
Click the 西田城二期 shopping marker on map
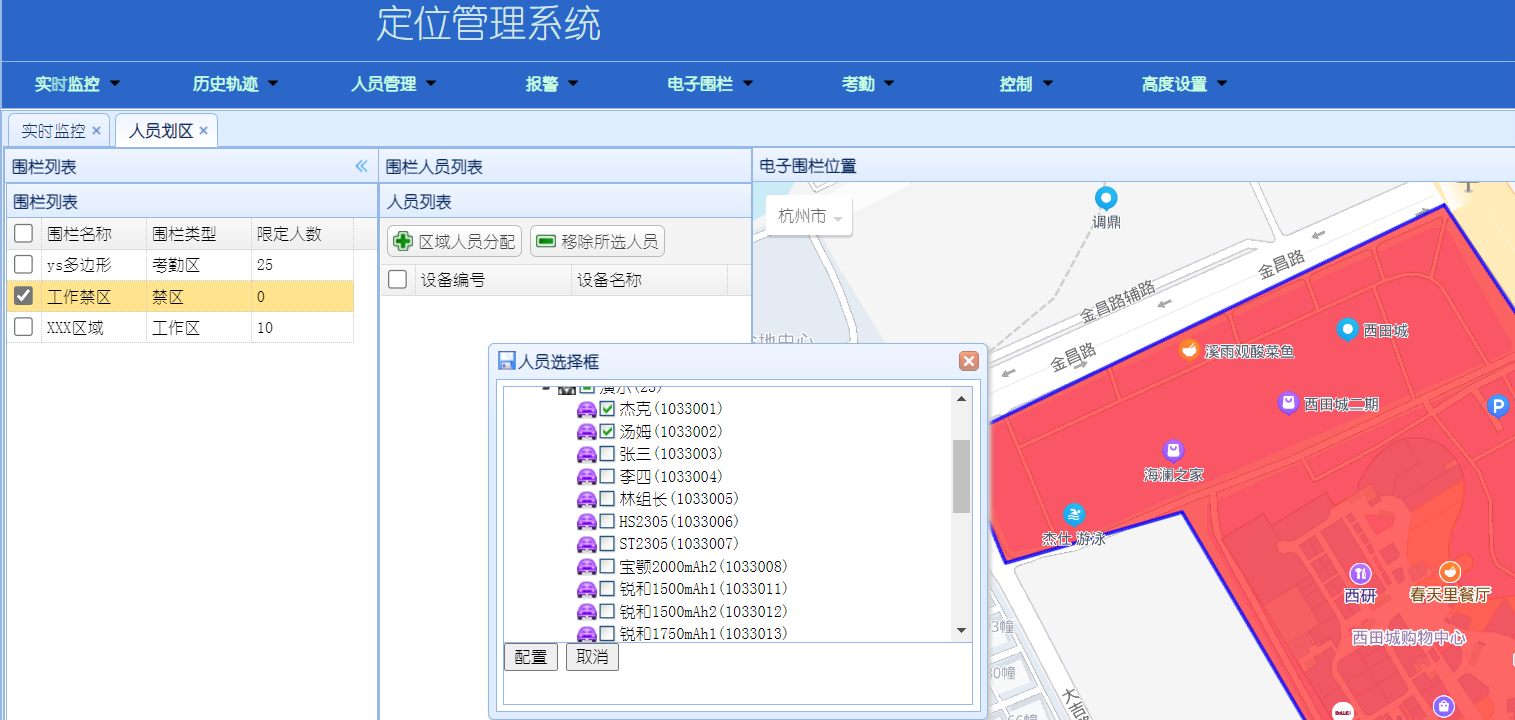1288,403
